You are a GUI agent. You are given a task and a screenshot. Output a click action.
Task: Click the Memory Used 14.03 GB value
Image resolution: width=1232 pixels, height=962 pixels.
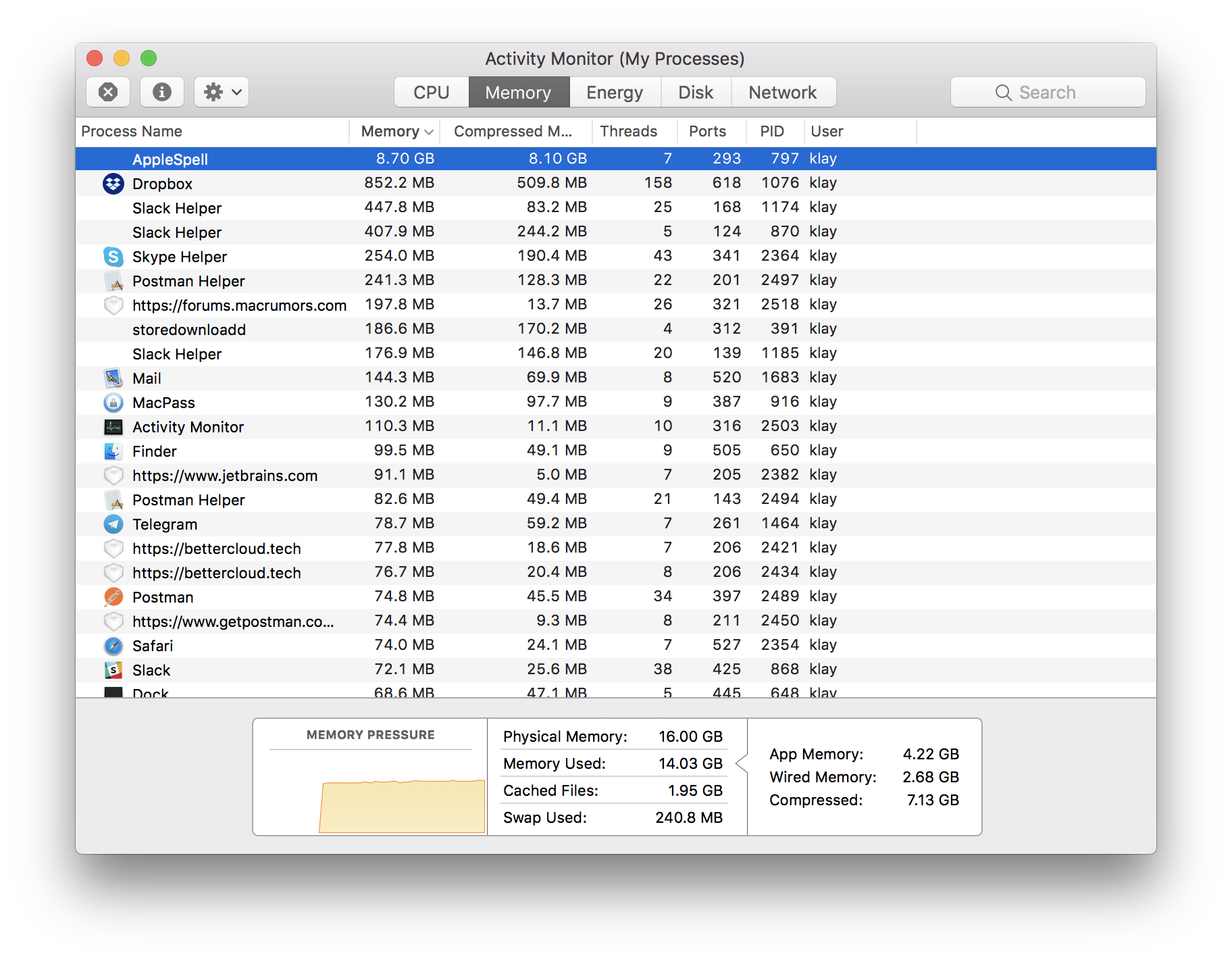pos(690,763)
